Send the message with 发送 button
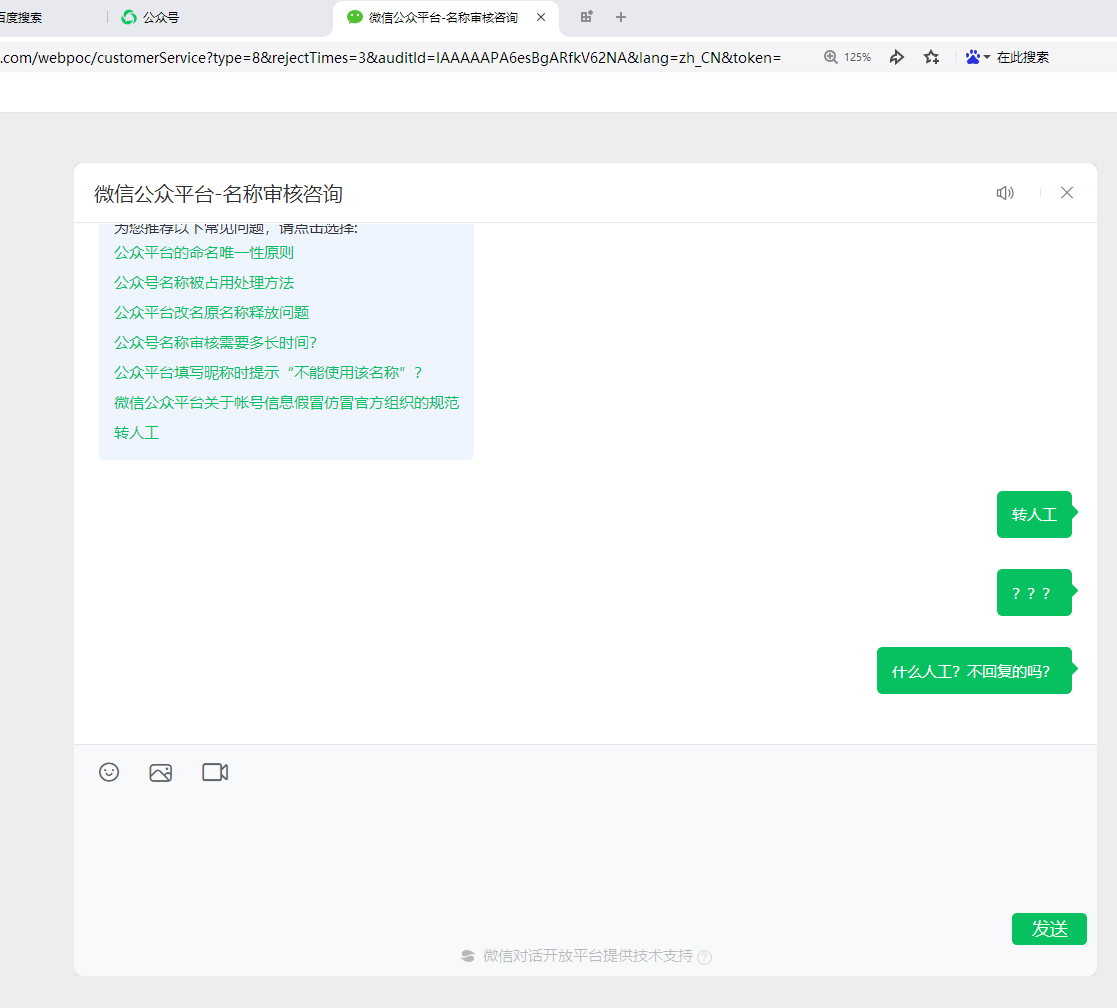Image resolution: width=1117 pixels, height=1008 pixels. coord(1049,929)
